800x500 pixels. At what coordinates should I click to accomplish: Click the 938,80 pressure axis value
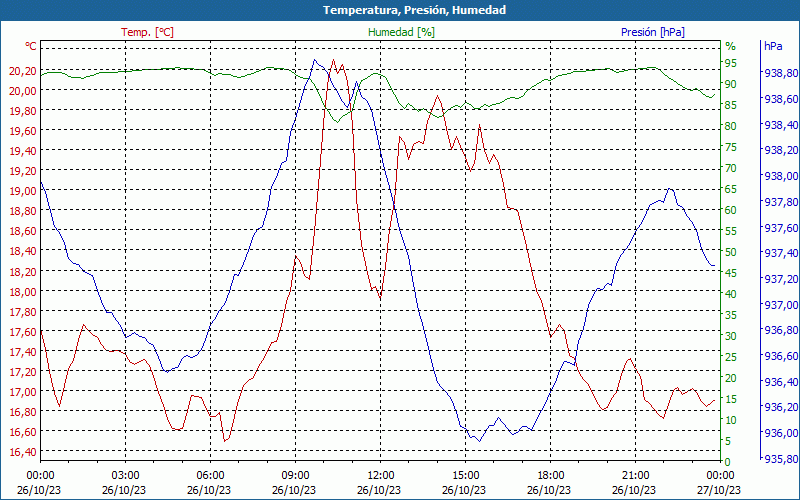781,73
